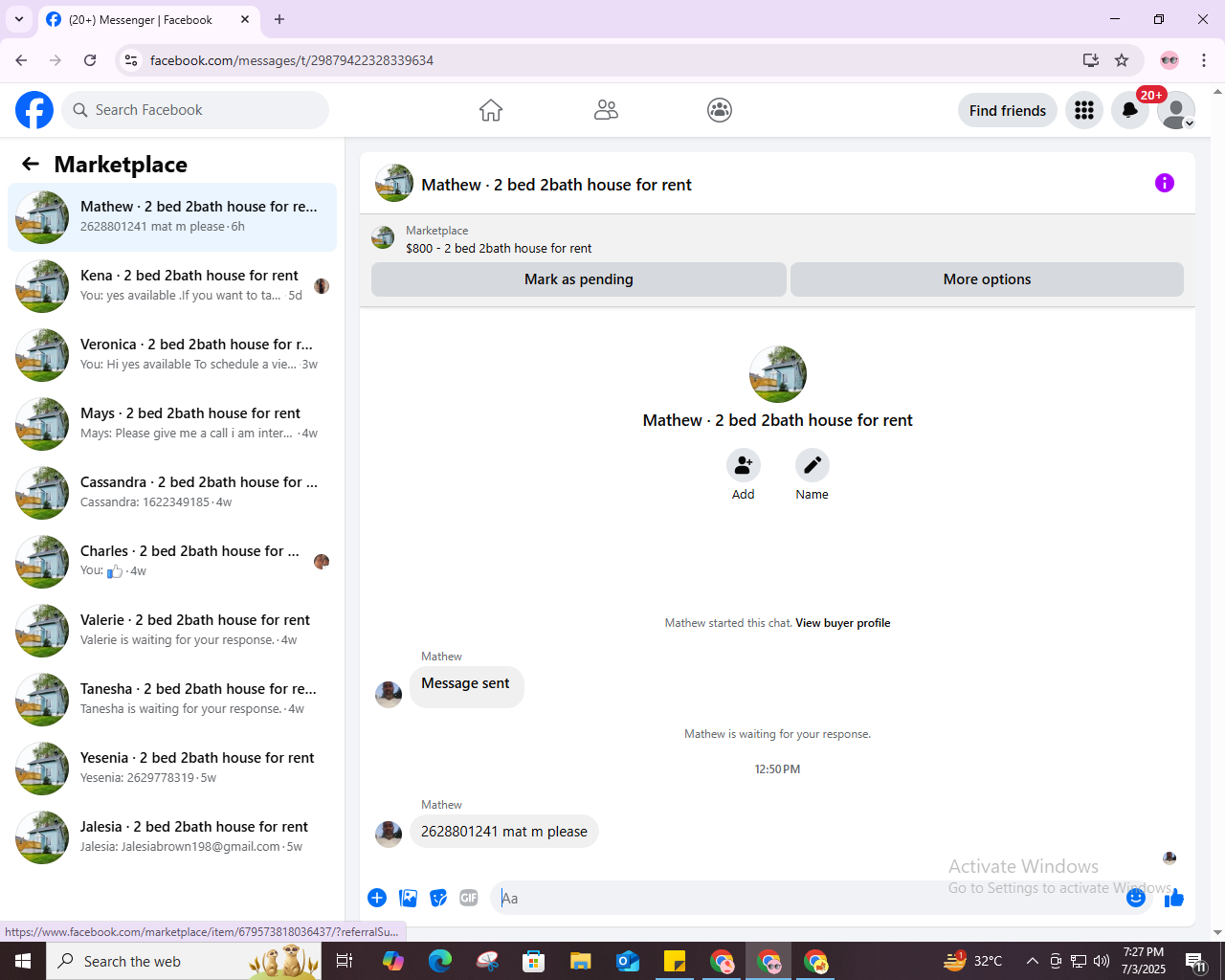Open conversation information icon
The image size is (1225, 980).
pyautogui.click(x=1165, y=183)
